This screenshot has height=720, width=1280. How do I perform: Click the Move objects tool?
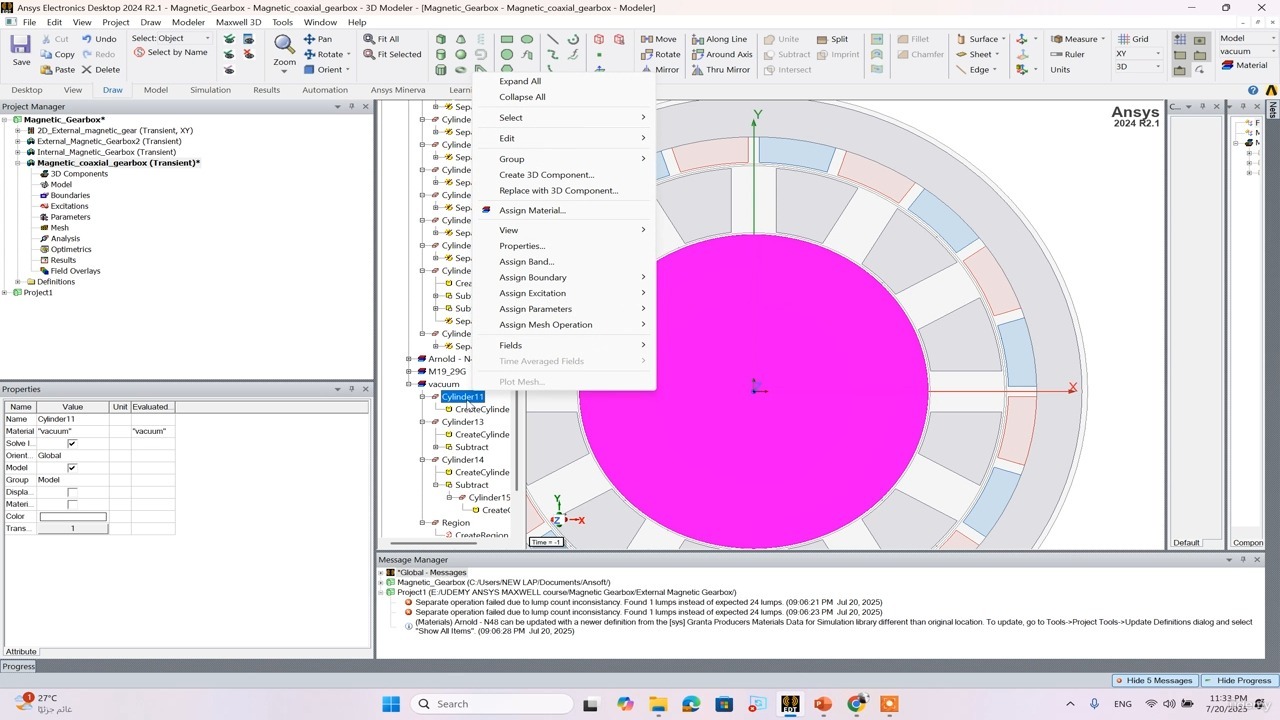coord(658,39)
